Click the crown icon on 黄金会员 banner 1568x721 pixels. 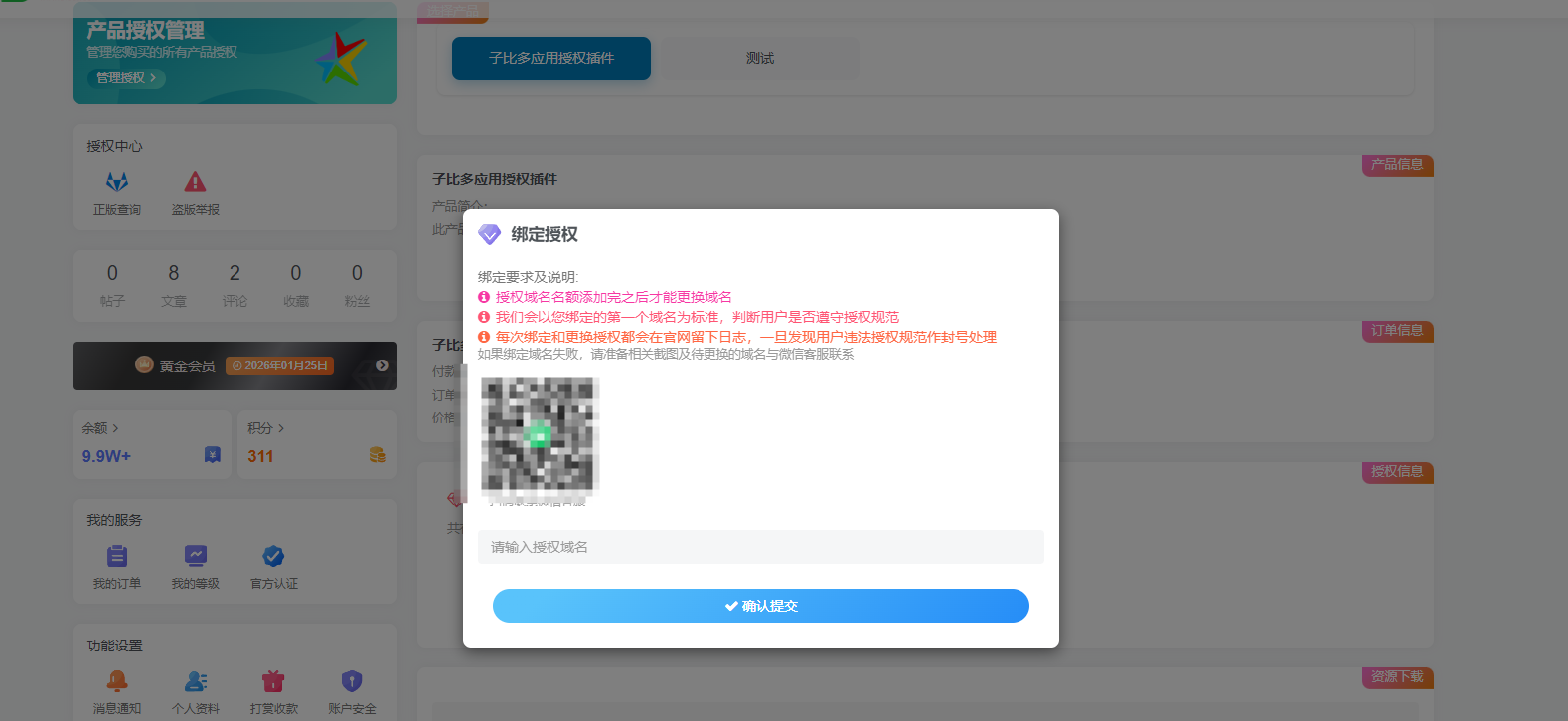[x=144, y=364]
